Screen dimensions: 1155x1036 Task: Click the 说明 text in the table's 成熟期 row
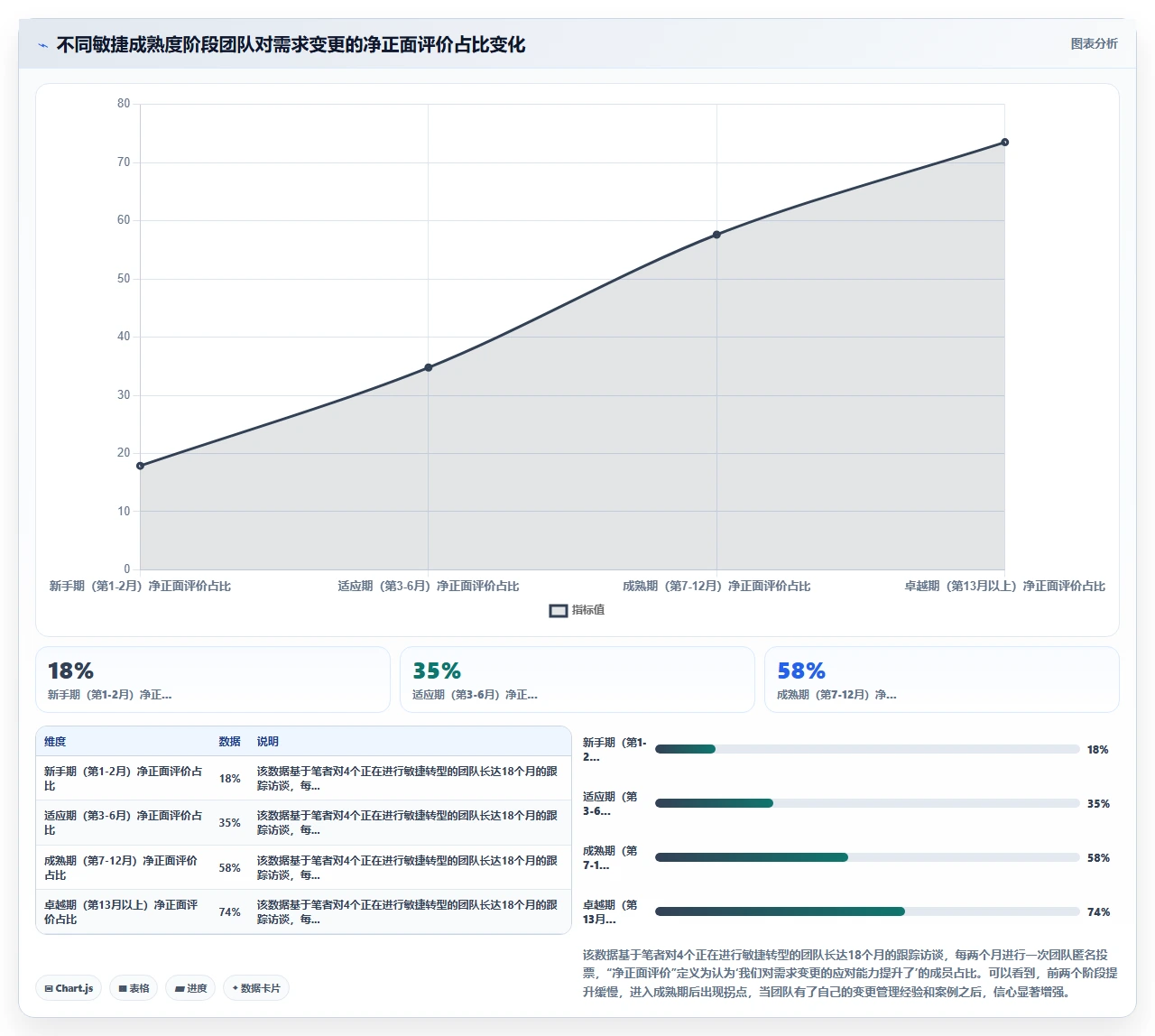(408, 868)
